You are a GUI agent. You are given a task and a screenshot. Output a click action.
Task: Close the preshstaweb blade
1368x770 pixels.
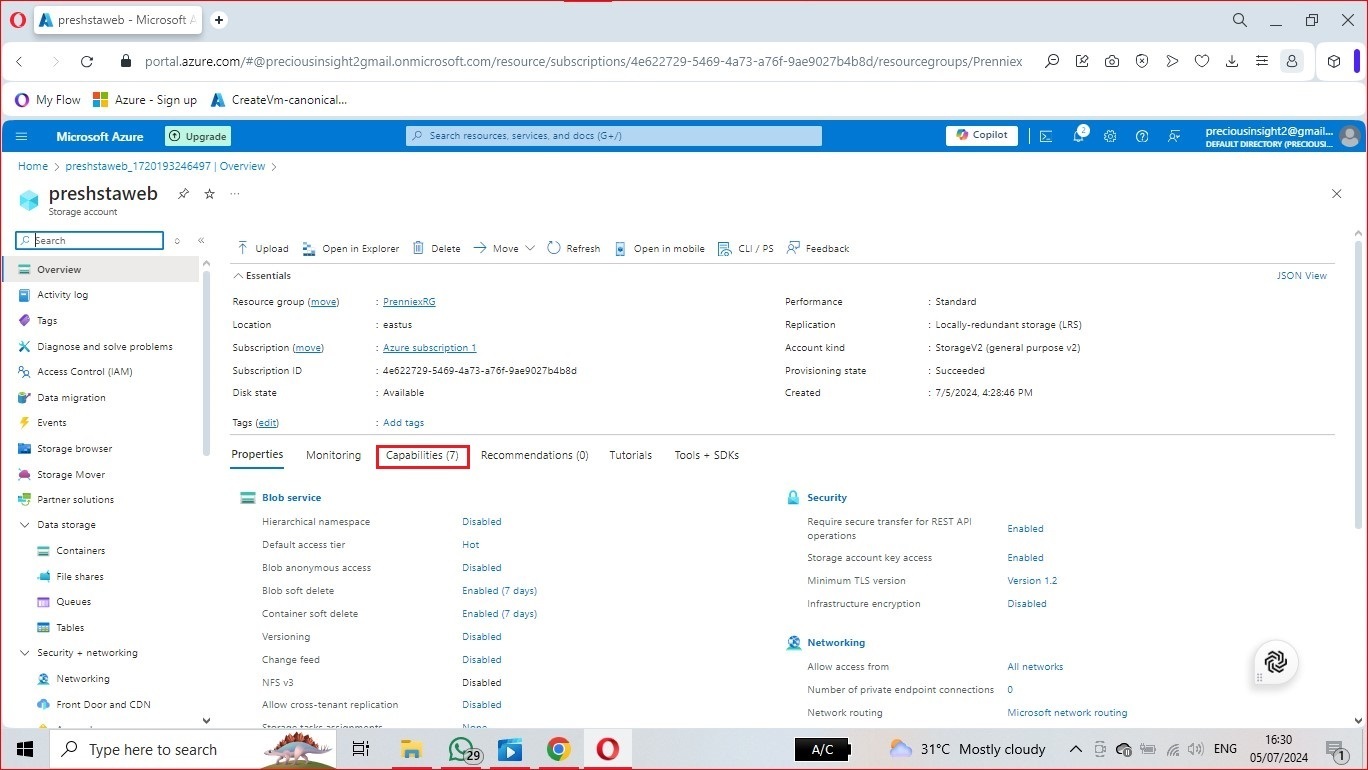(1337, 194)
